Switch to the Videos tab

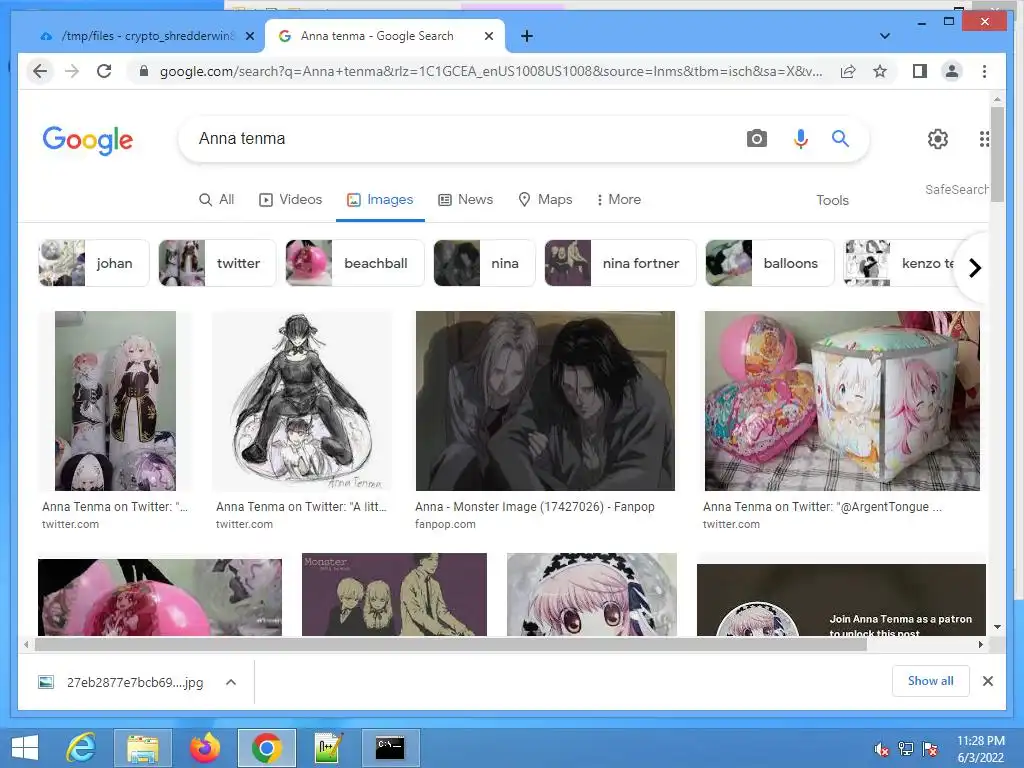coord(291,199)
